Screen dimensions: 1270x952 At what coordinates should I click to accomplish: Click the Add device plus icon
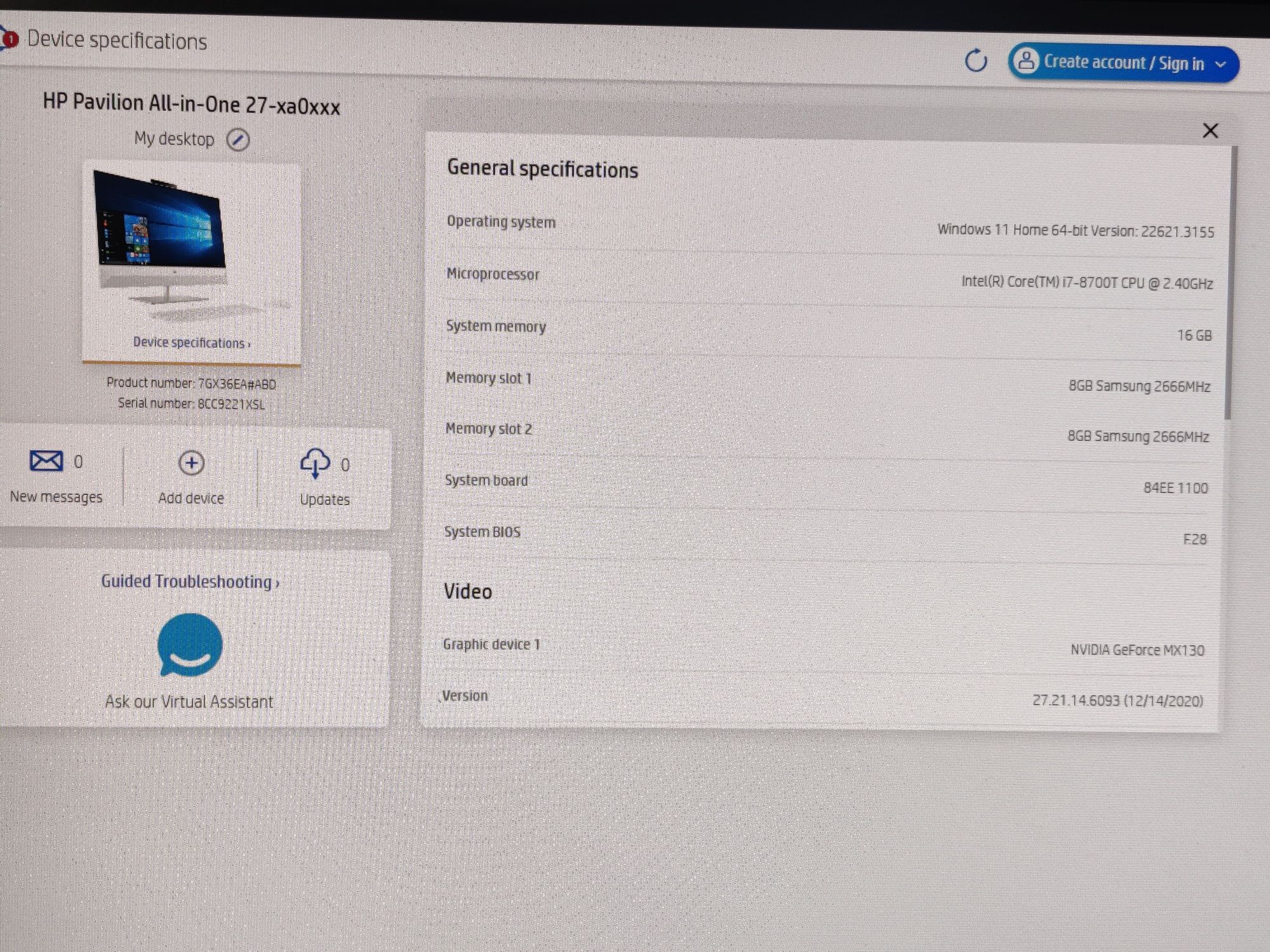[x=191, y=463]
